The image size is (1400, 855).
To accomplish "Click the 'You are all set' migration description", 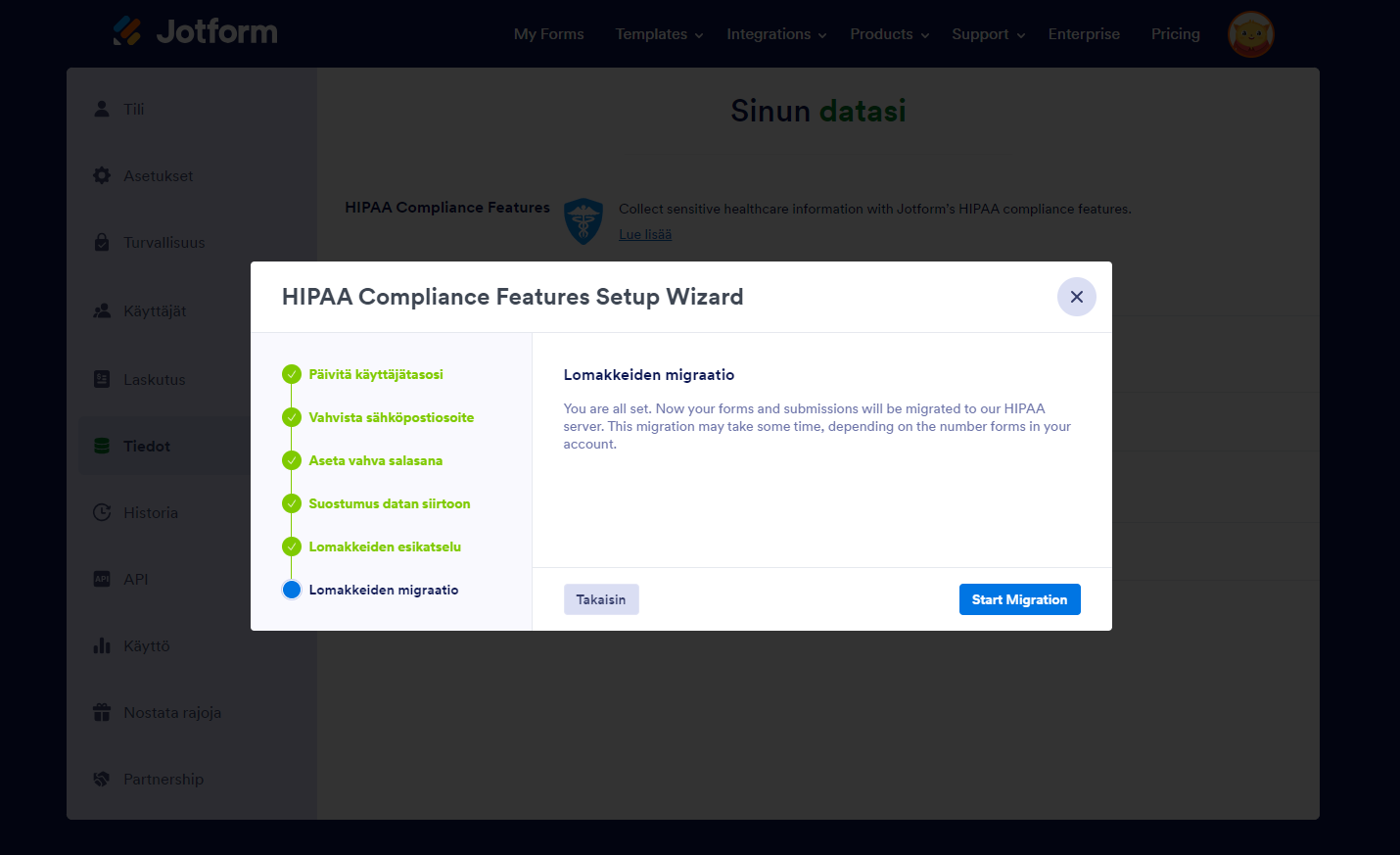I will (x=817, y=426).
